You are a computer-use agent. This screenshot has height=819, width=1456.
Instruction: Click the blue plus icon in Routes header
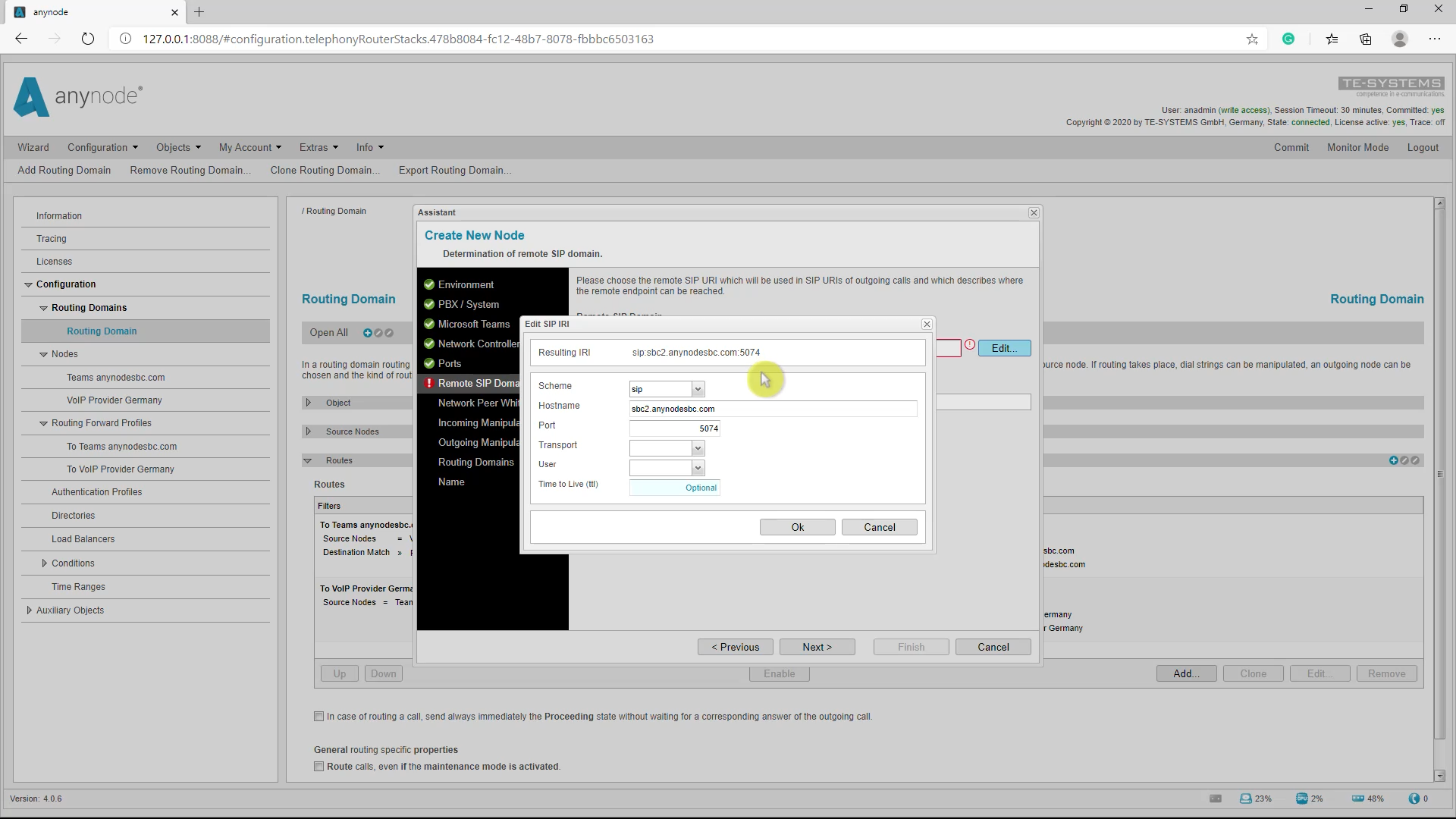1394,460
